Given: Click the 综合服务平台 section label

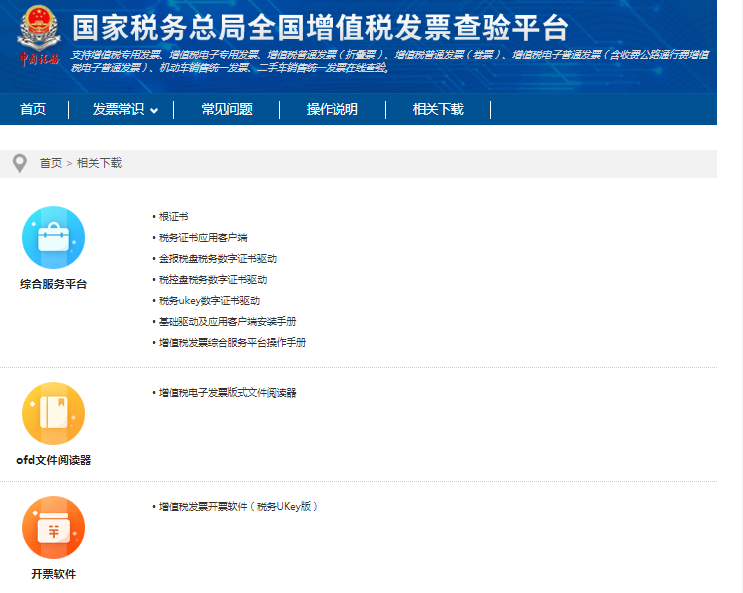Looking at the screenshot, I should pos(54,284).
